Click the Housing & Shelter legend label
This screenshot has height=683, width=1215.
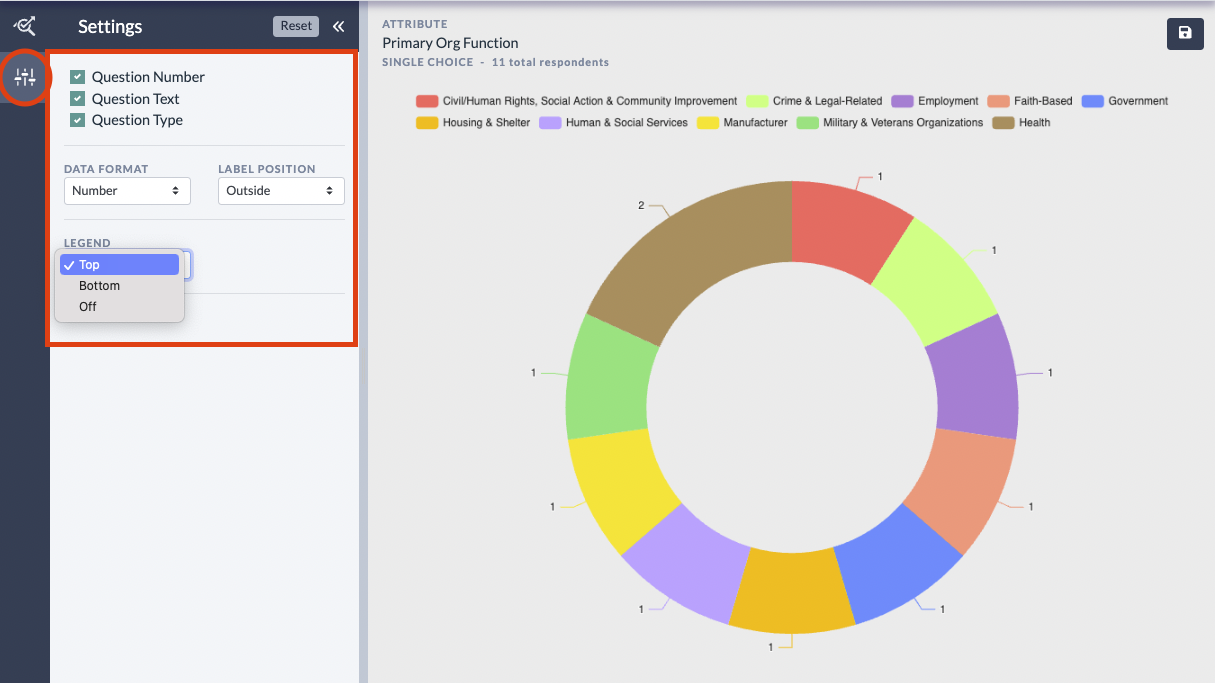486,123
